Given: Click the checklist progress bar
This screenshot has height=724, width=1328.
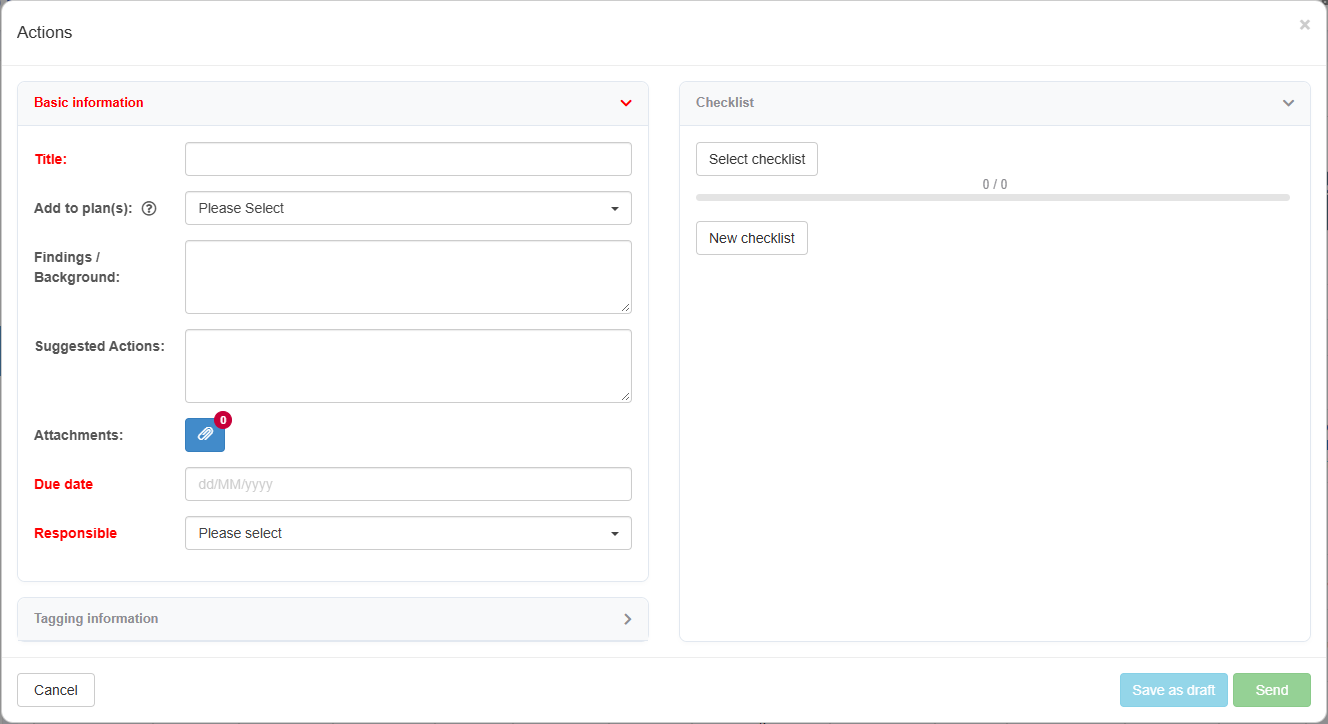Looking at the screenshot, I should [x=993, y=198].
